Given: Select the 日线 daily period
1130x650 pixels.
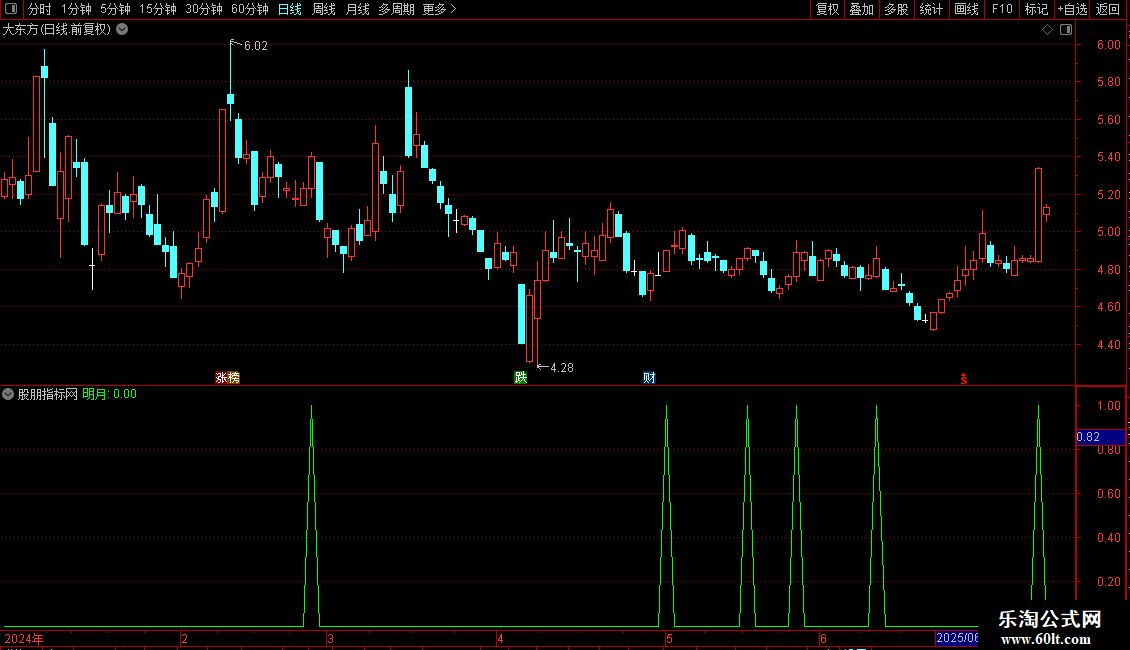Looking at the screenshot, I should tap(290, 9).
